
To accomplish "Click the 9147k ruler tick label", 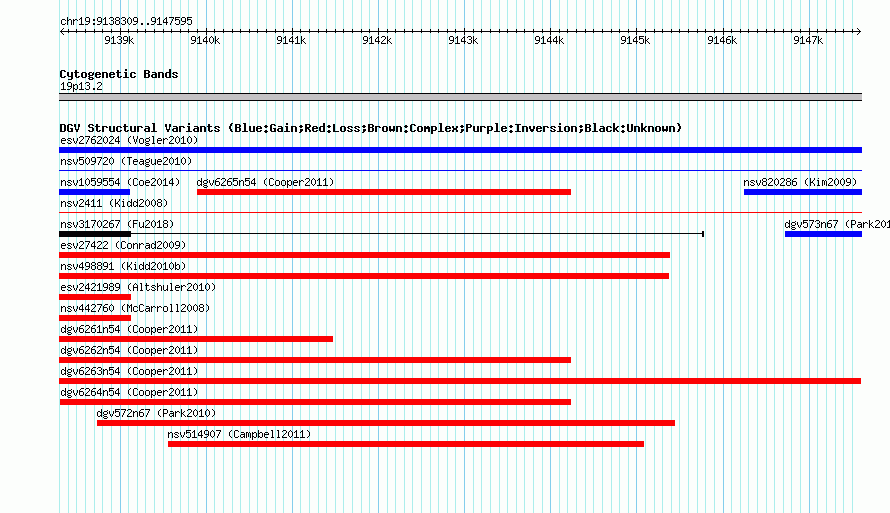I will [x=808, y=40].
